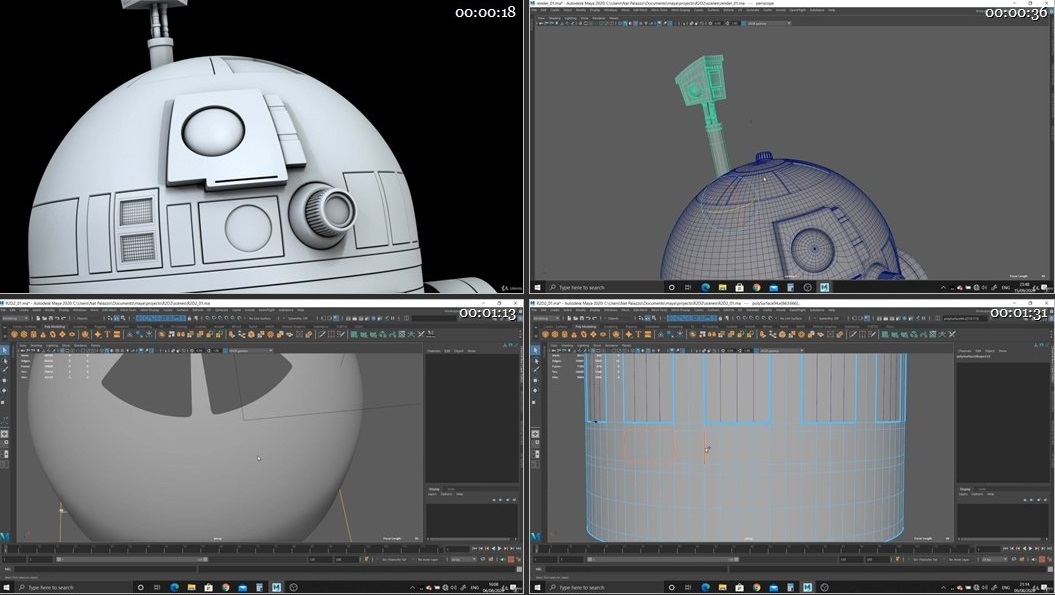Click Play Backward button in 00:01:13 window

493,549
